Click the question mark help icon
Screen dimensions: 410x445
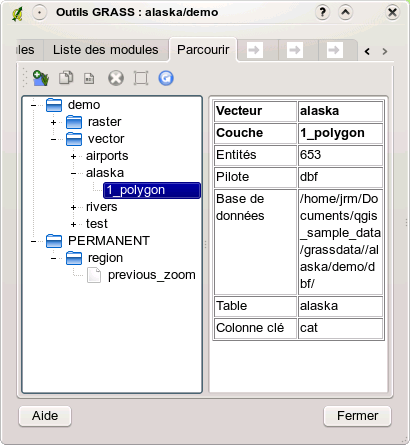[322, 13]
